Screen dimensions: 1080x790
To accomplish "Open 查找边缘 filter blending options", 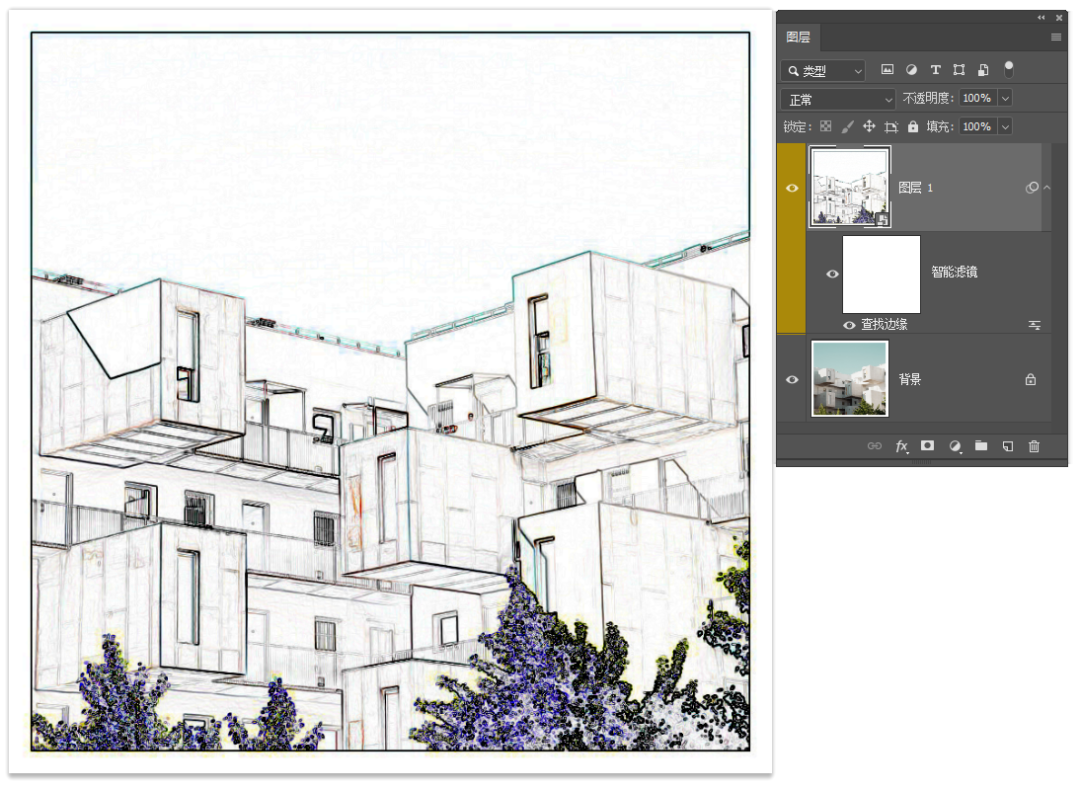I will click(1034, 325).
